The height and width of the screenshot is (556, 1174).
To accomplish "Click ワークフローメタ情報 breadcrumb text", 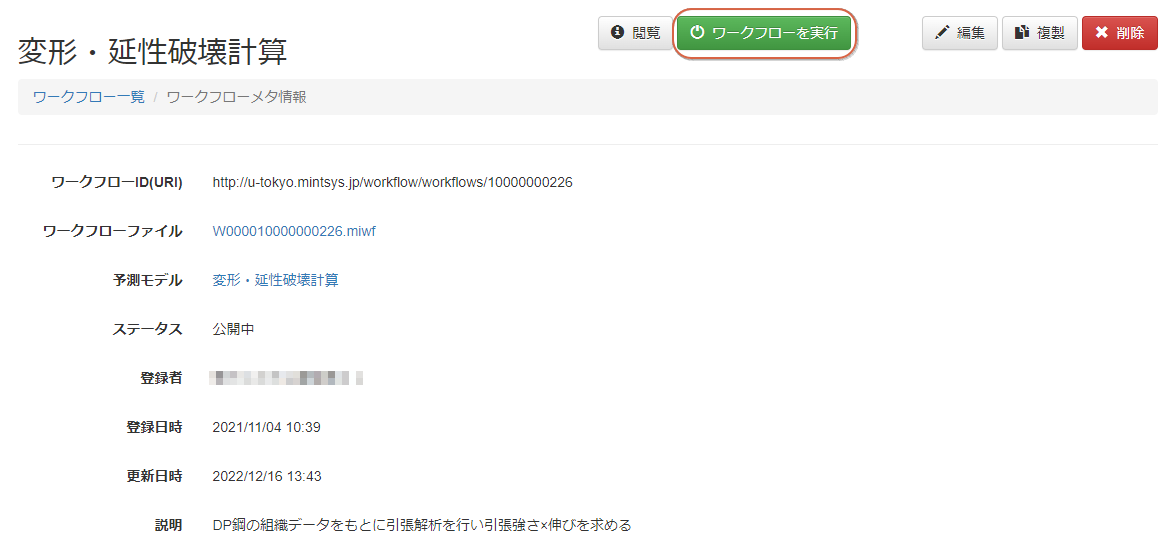I will coord(236,97).
